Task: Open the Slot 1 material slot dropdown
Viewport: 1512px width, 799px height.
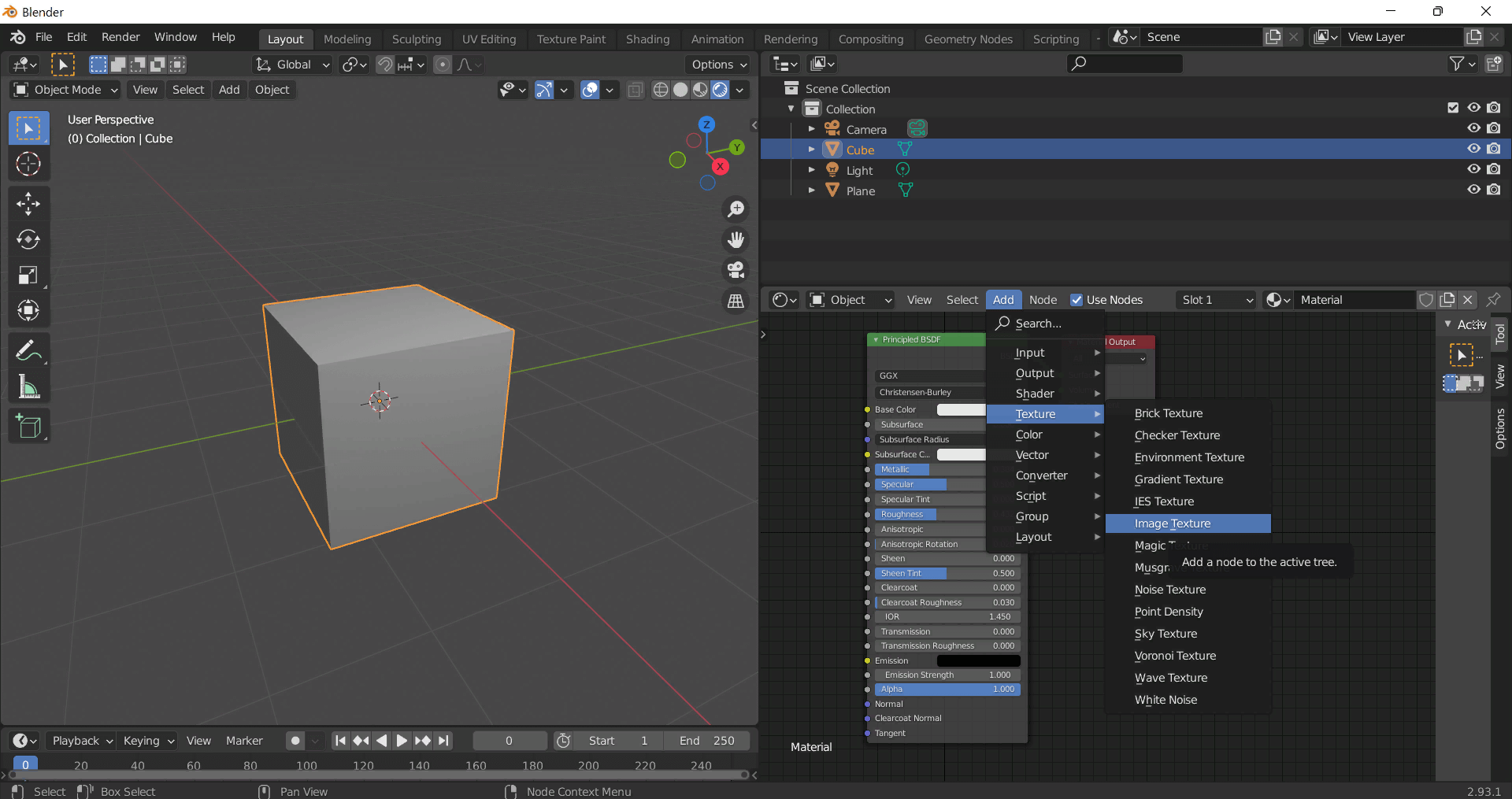Action: [x=1217, y=300]
